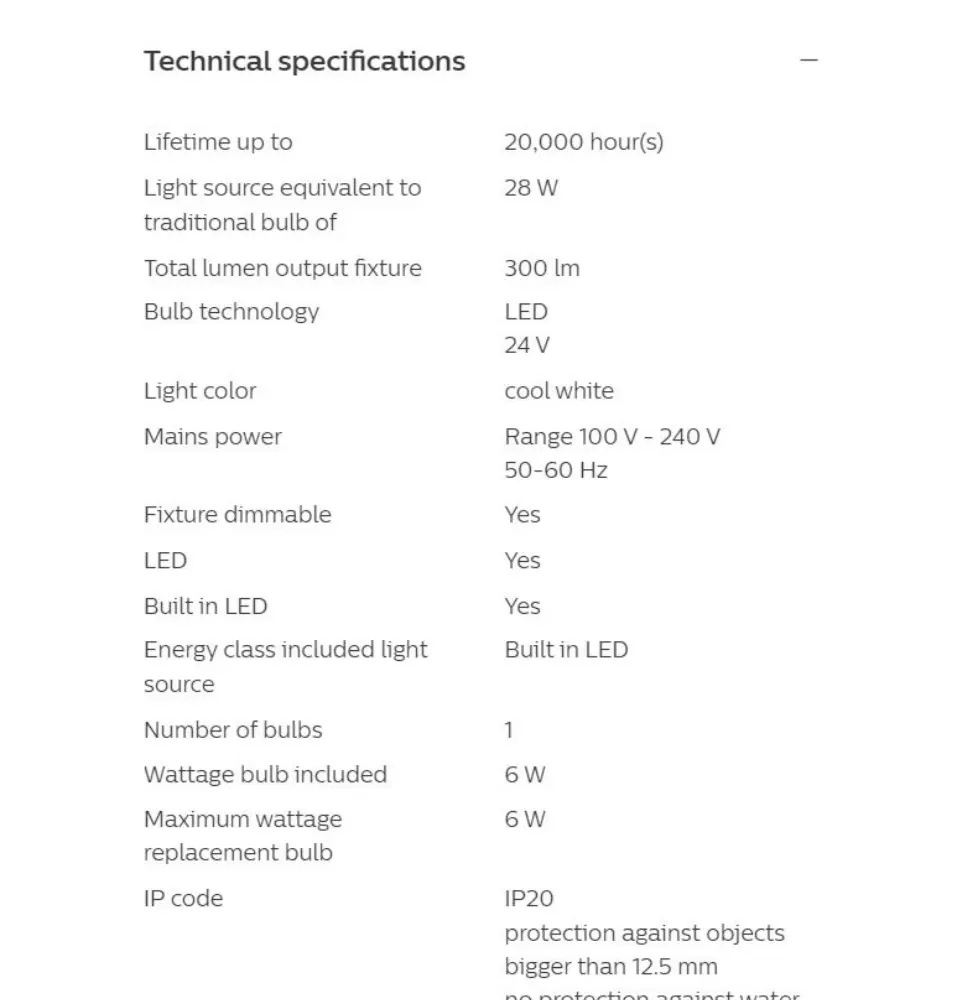Click the "IP code" label
The height and width of the screenshot is (1000, 960).
[x=183, y=899]
